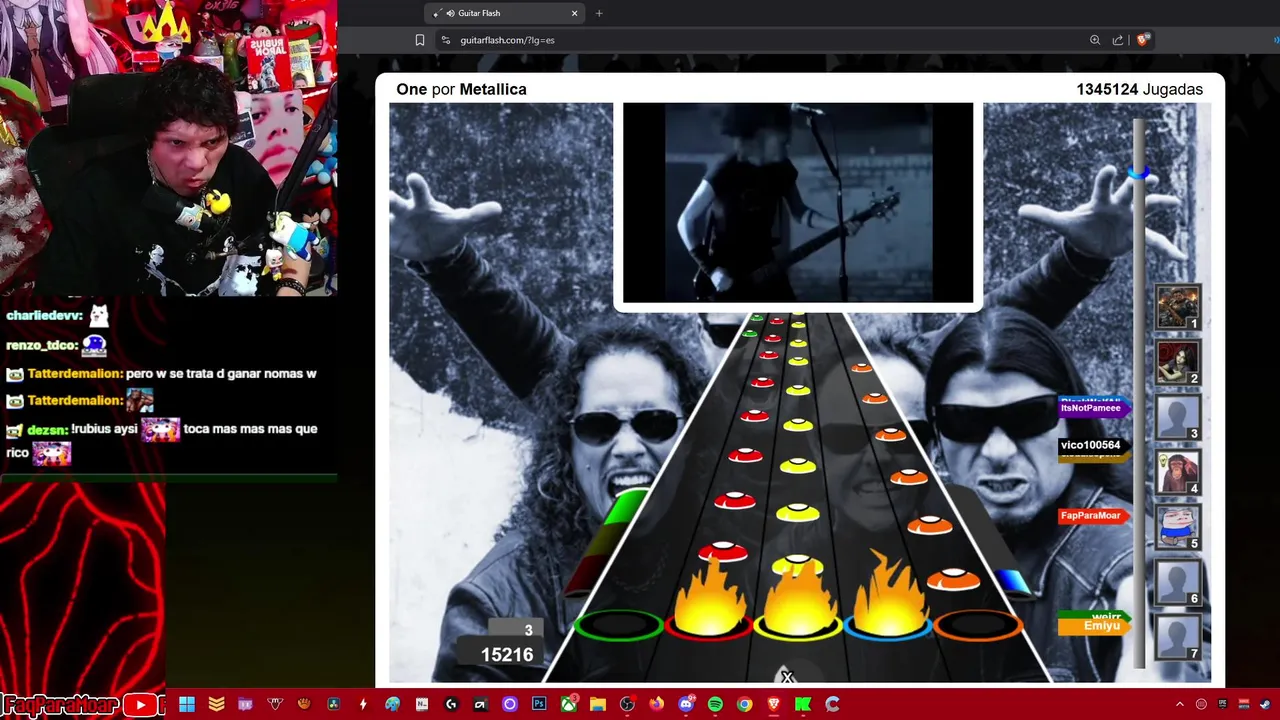Click the '1345124 Jugadas' play count
This screenshot has height=720, width=1280.
pyautogui.click(x=1139, y=89)
